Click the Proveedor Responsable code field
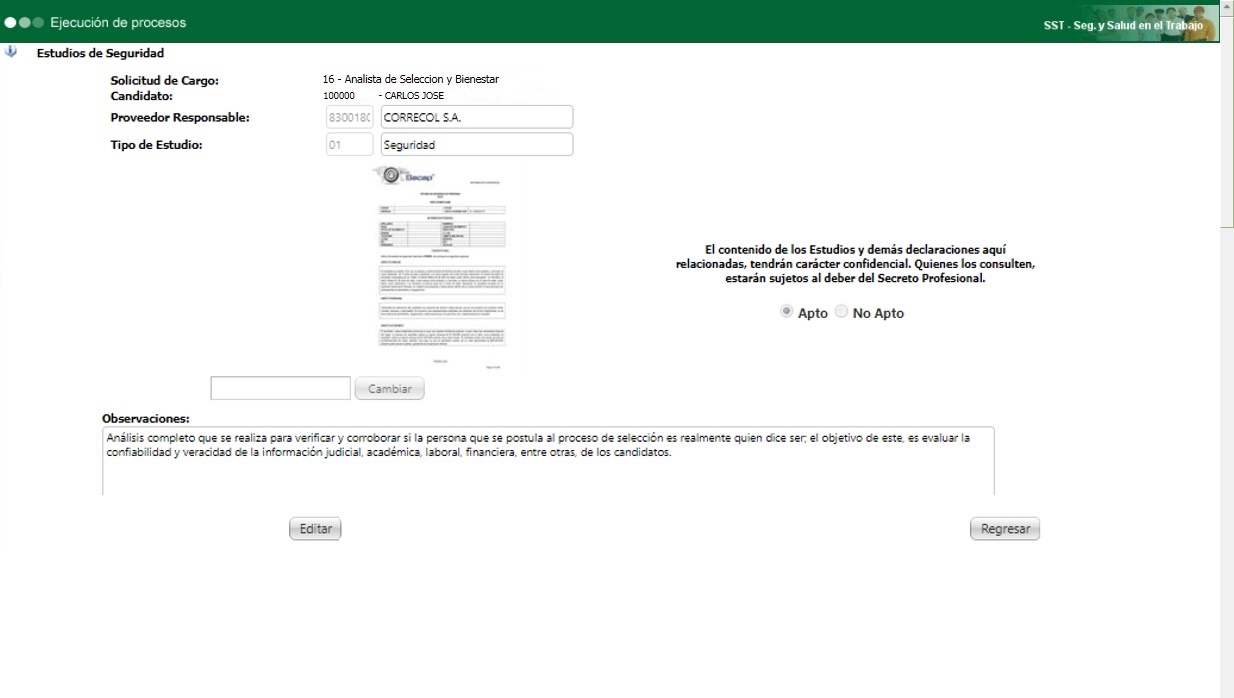 [350, 117]
